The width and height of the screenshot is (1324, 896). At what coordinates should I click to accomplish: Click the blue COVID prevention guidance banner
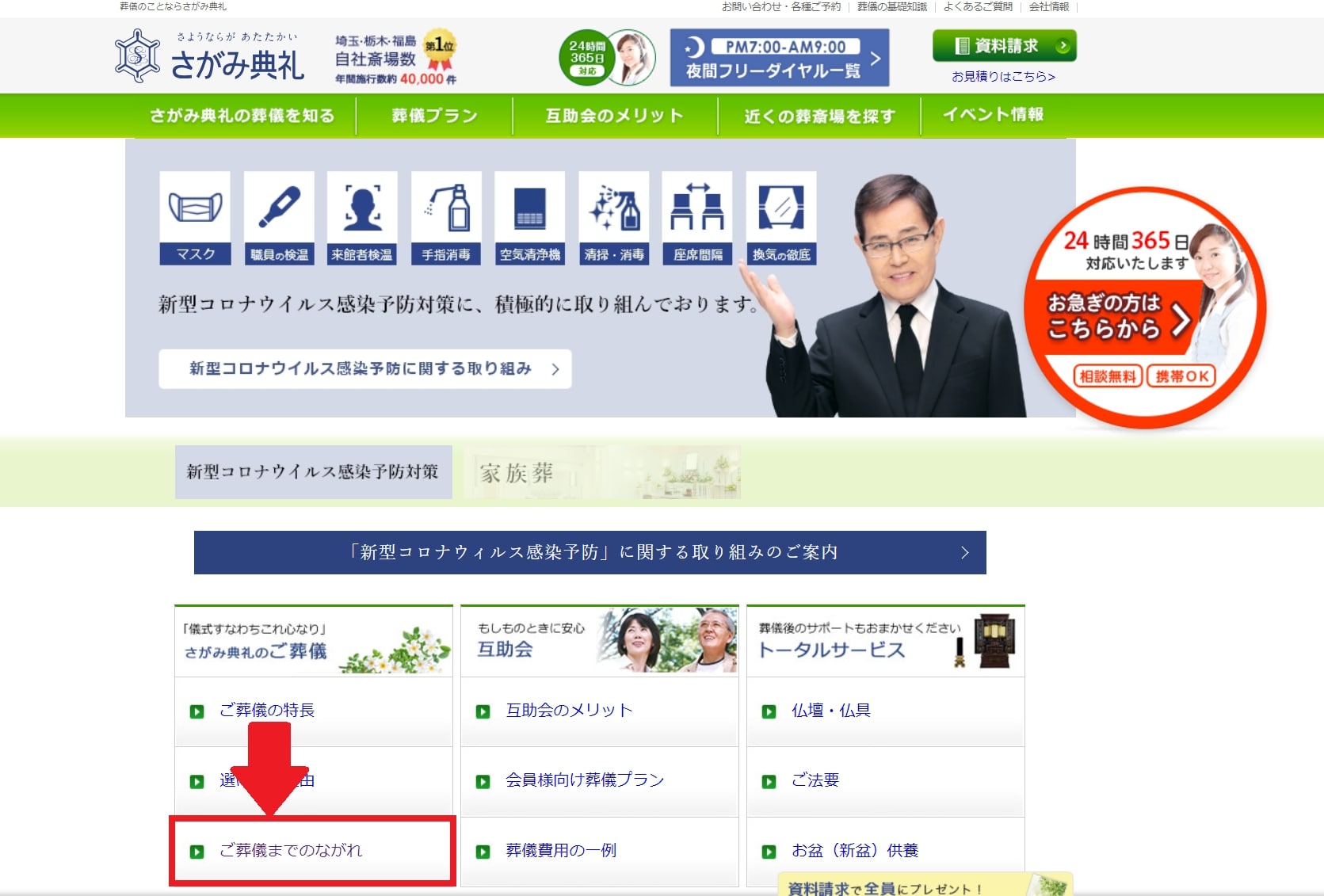coord(590,552)
